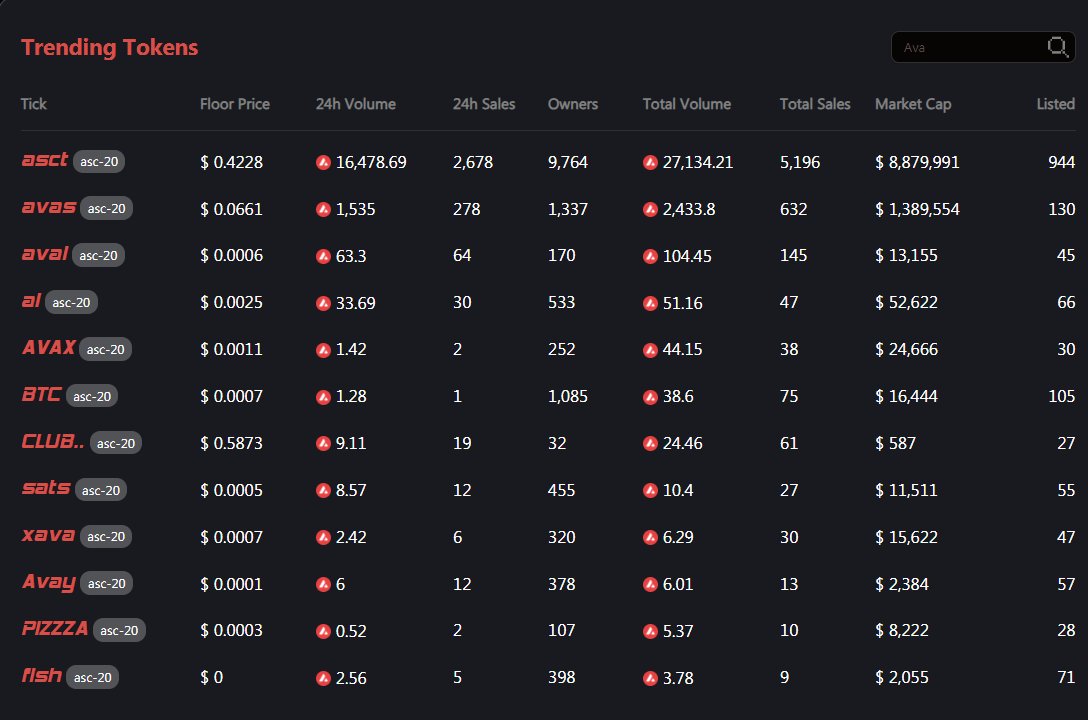Open the aval token link

(x=44, y=254)
